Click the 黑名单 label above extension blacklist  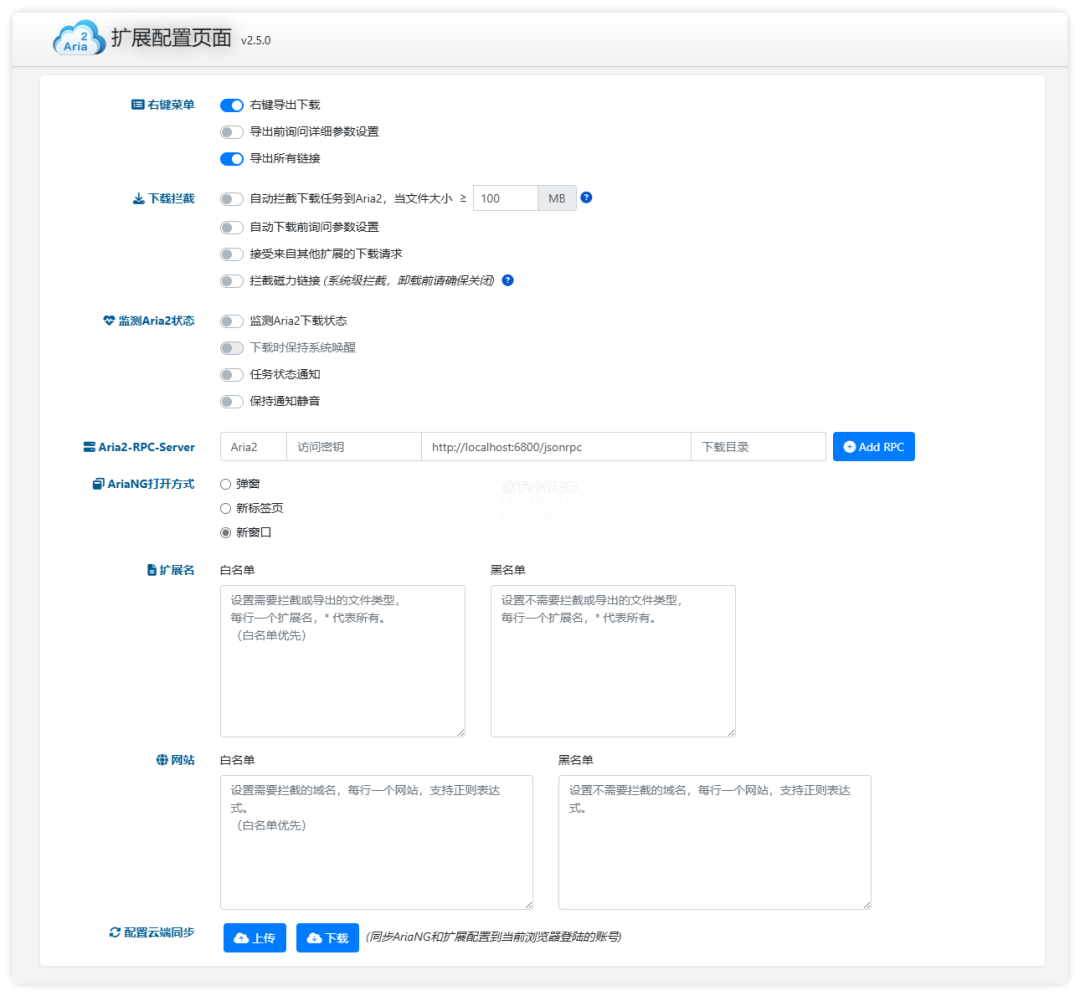(508, 570)
